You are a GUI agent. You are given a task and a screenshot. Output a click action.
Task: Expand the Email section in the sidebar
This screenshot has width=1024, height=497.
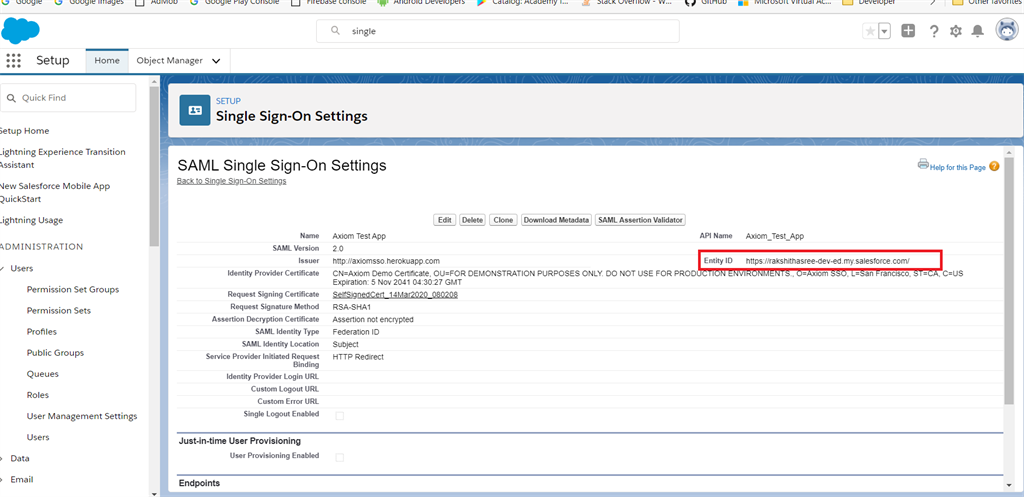[2, 479]
